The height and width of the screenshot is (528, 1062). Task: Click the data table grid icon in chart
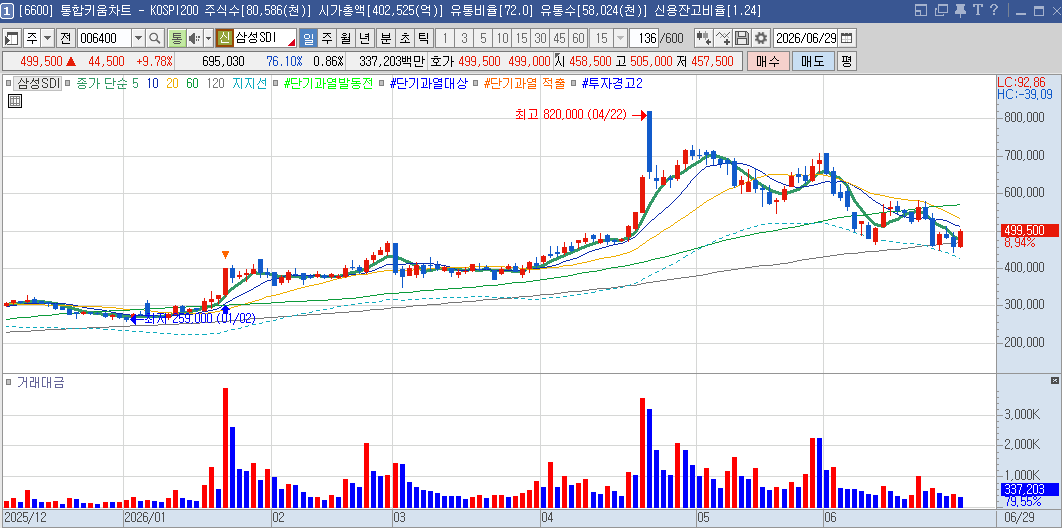point(15,102)
